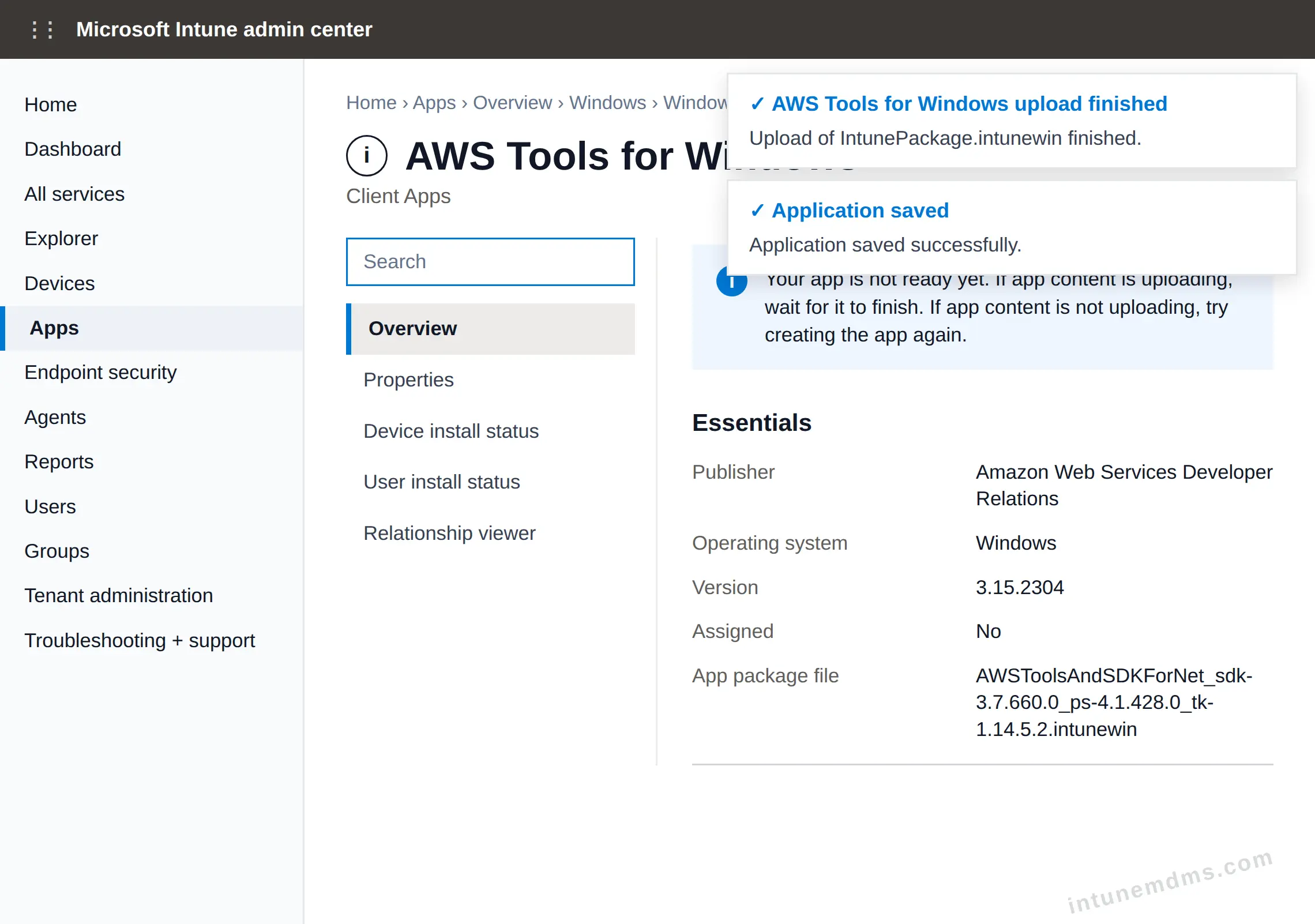Select the Publisher value text
Image resolution: width=1315 pixels, height=924 pixels.
1124,485
